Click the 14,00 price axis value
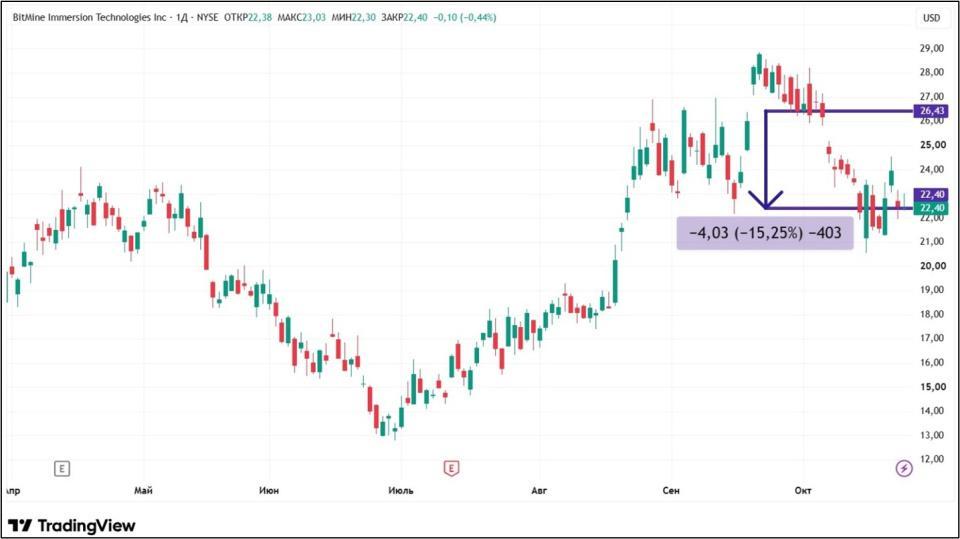 pyautogui.click(x=932, y=411)
